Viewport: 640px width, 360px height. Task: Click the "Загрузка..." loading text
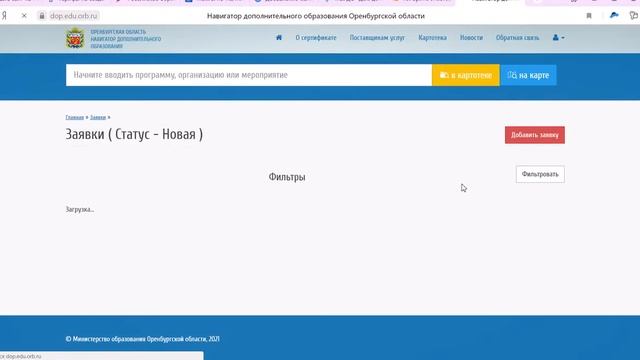pyautogui.click(x=80, y=209)
